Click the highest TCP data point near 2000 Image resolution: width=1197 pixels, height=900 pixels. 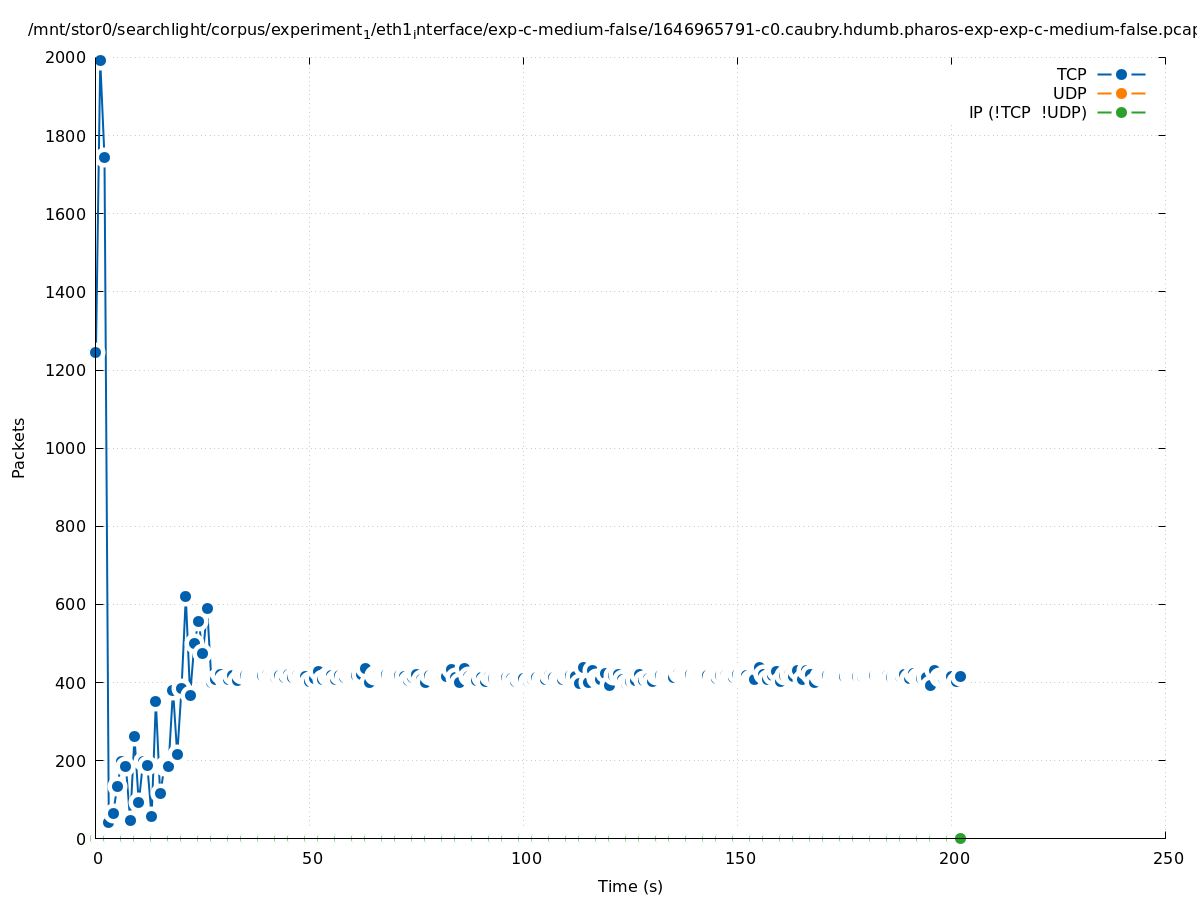click(x=100, y=61)
